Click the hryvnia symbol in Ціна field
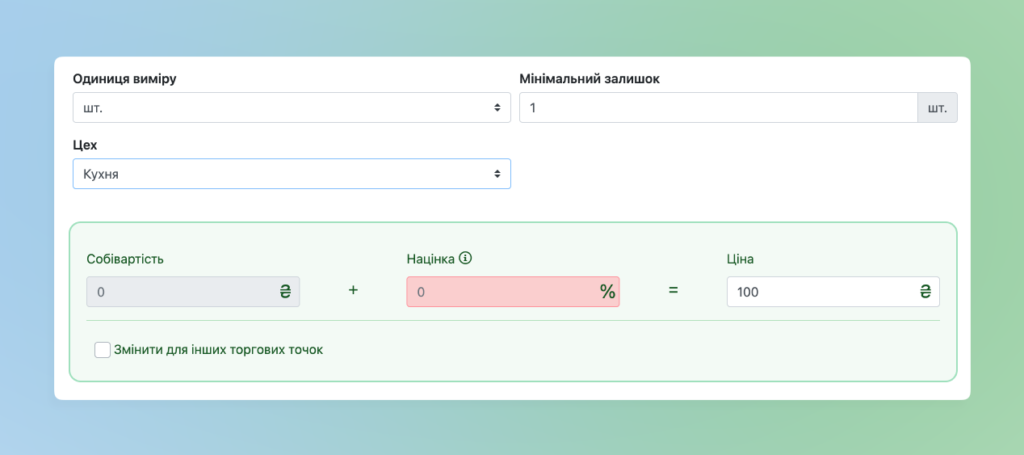The image size is (1024, 455). pyautogui.click(x=925, y=292)
